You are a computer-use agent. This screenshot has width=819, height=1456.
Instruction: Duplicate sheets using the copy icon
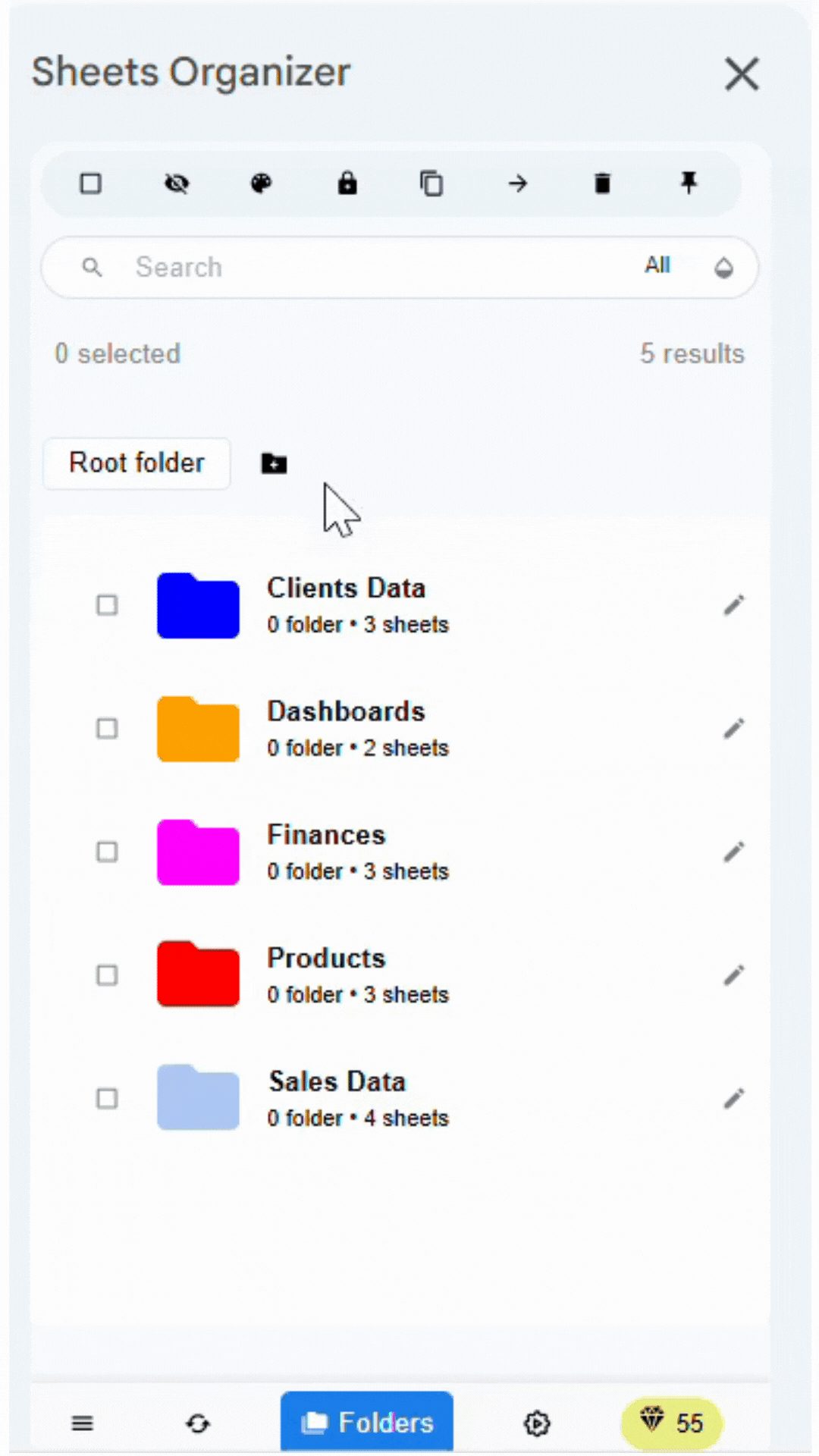coord(432,184)
